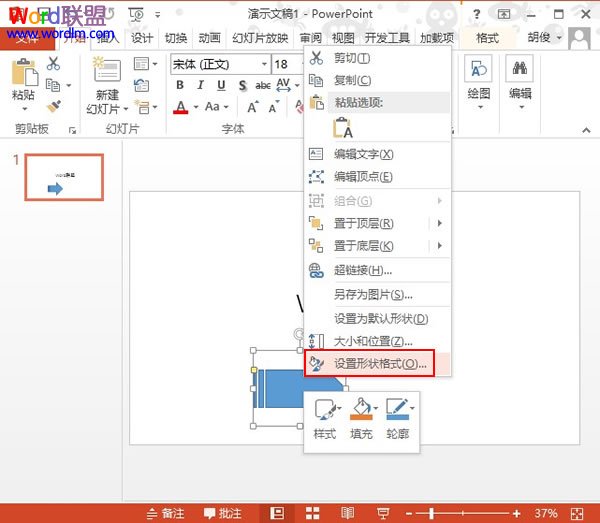Viewport: 600px width, 523px height.
Task: Choose 编辑文字(X) in the context menu
Action: [x=377, y=154]
